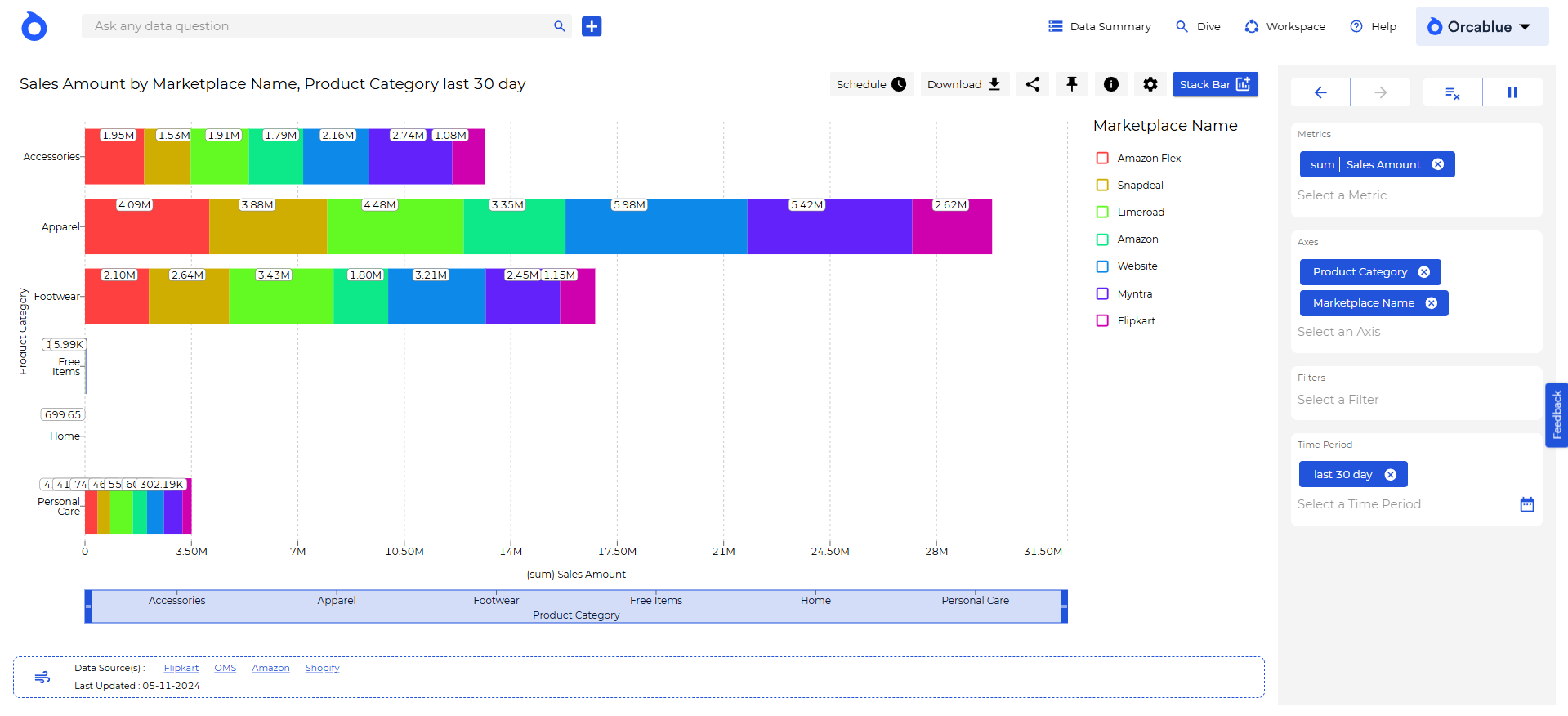Viewport: 1568px width, 716px height.
Task: Click the Schedule button
Action: point(871,84)
